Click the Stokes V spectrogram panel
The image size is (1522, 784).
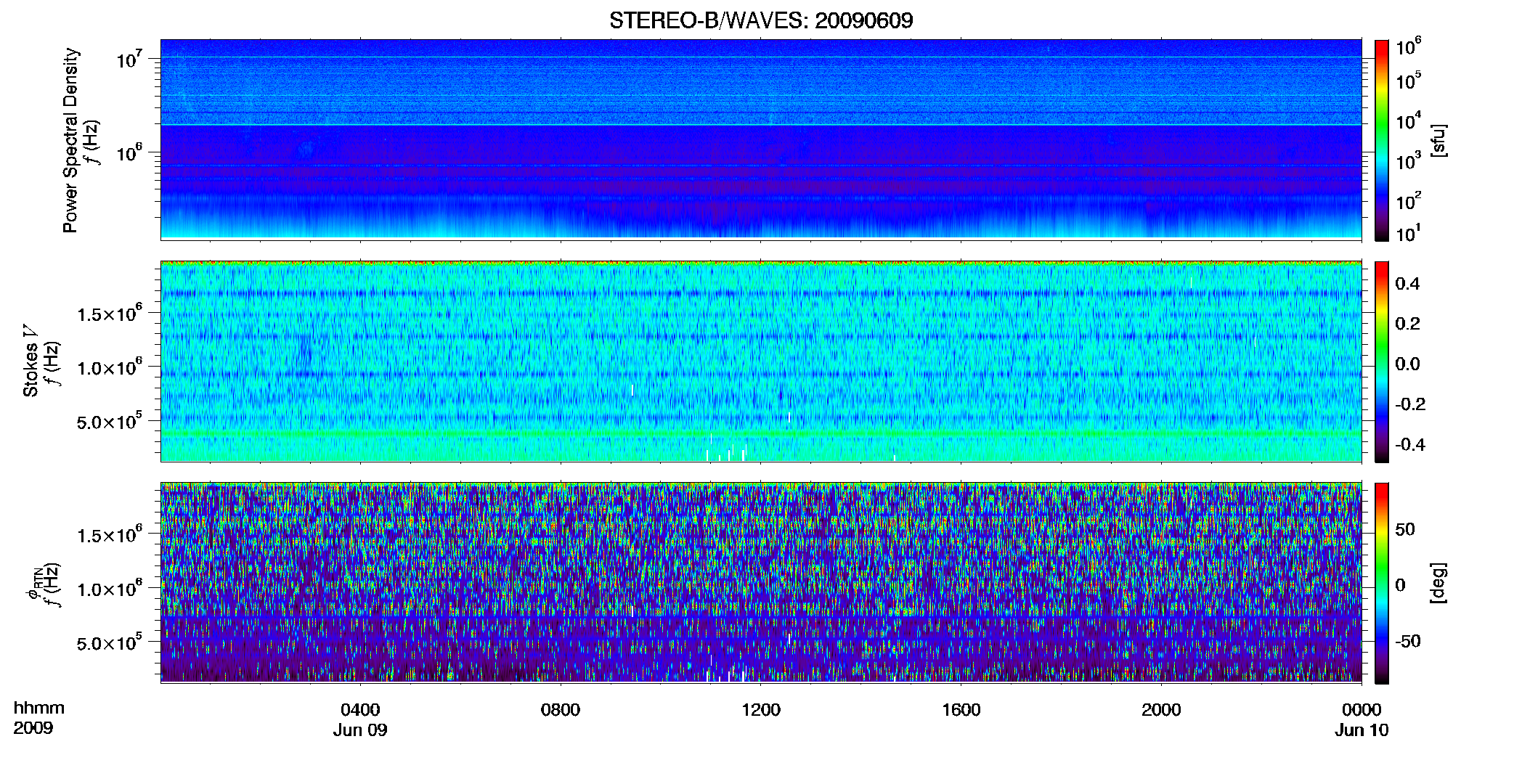click(761, 362)
